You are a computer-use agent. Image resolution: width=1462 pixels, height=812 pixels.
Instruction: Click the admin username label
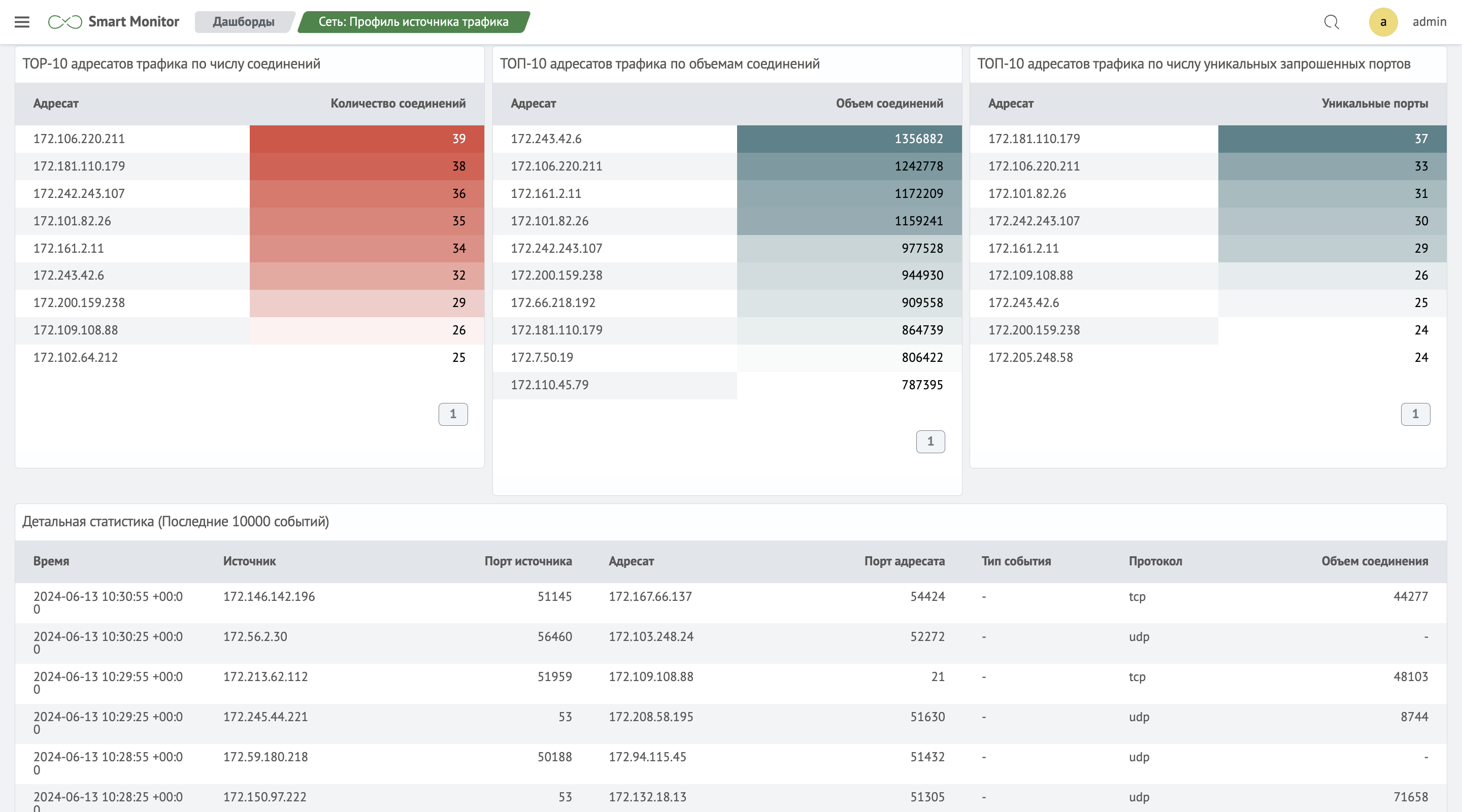pos(1428,22)
